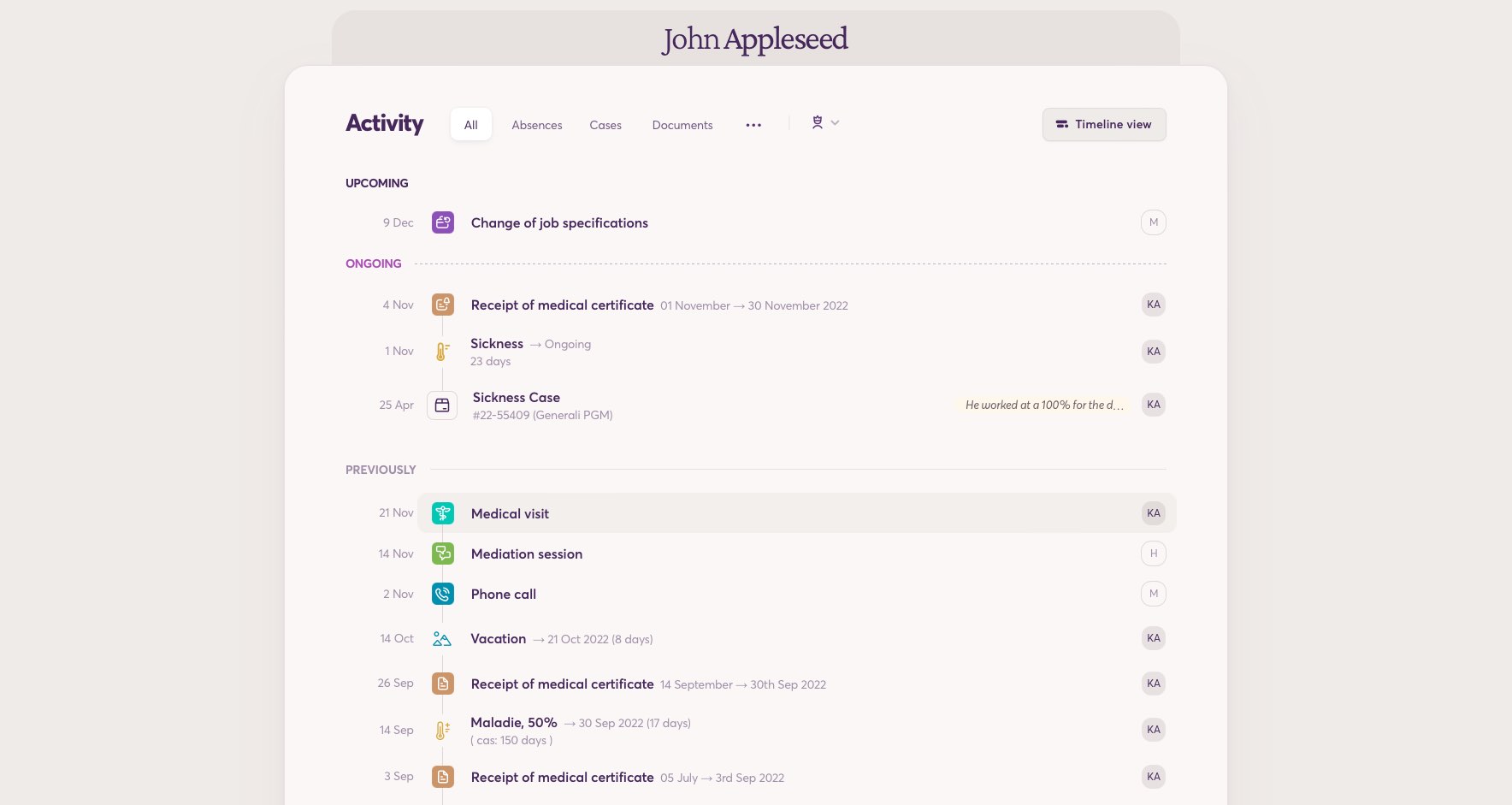
Task: Open the Vacation entry
Action: coord(562,639)
